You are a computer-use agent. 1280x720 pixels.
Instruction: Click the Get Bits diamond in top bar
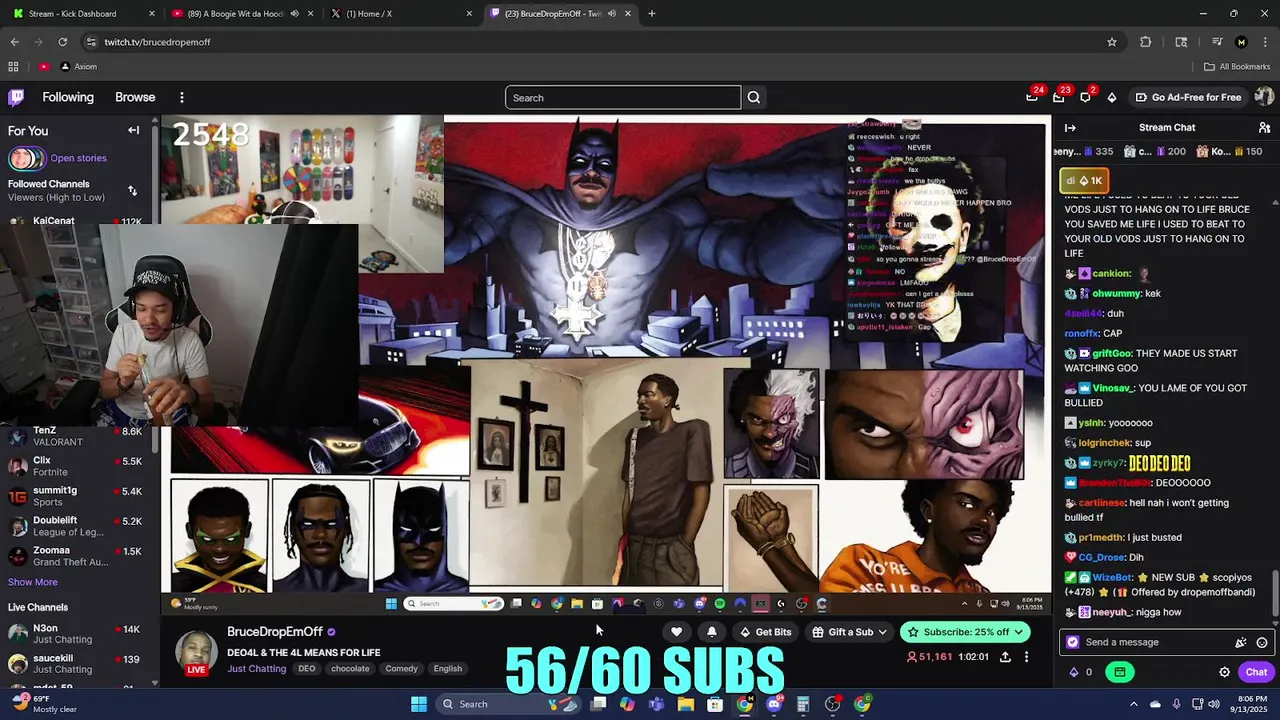coord(1111,97)
